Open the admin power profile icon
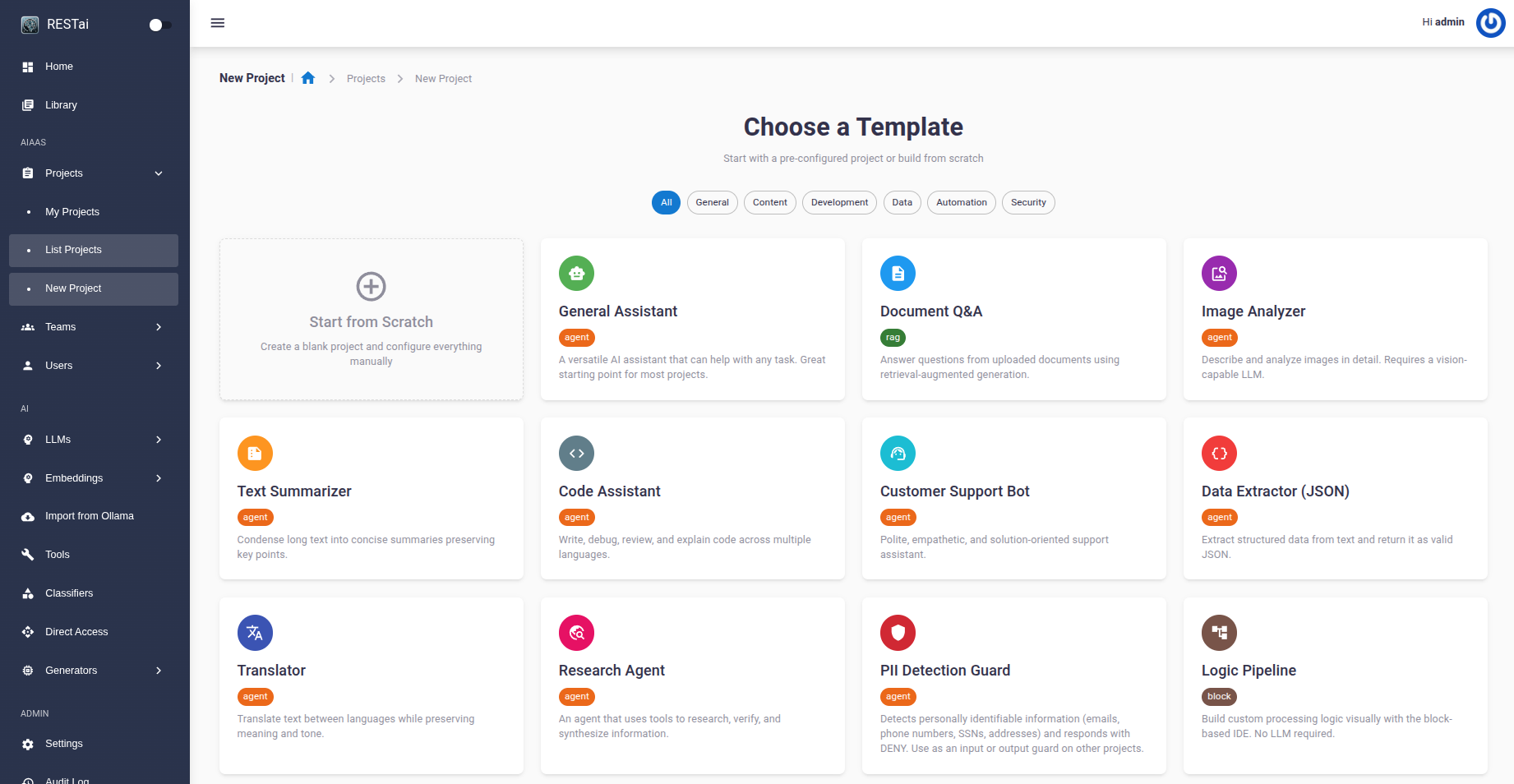This screenshot has width=1514, height=784. 1490,23
